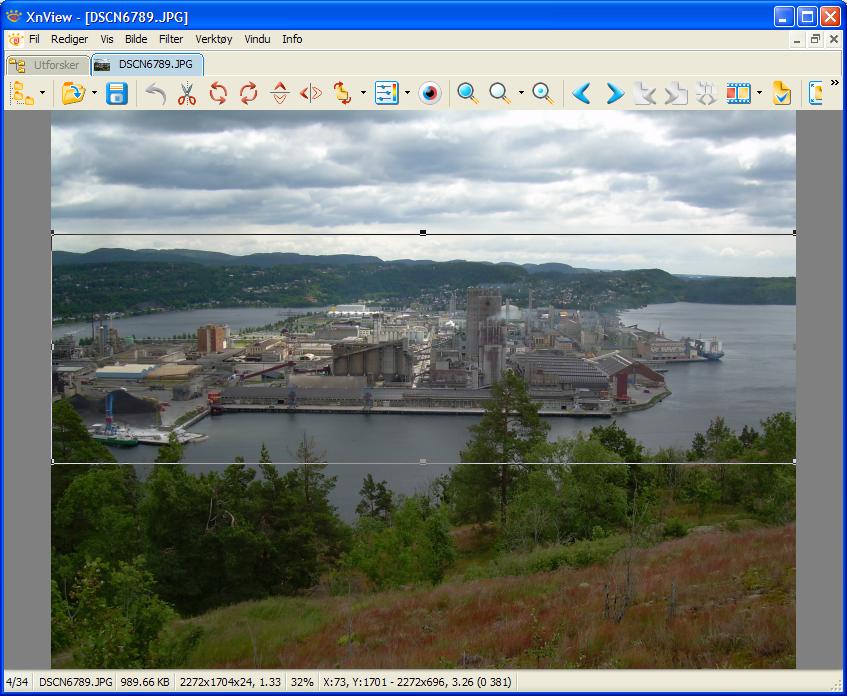Expand the adjustments dropdown arrow
Screen dimensions: 847x696
[x=407, y=93]
